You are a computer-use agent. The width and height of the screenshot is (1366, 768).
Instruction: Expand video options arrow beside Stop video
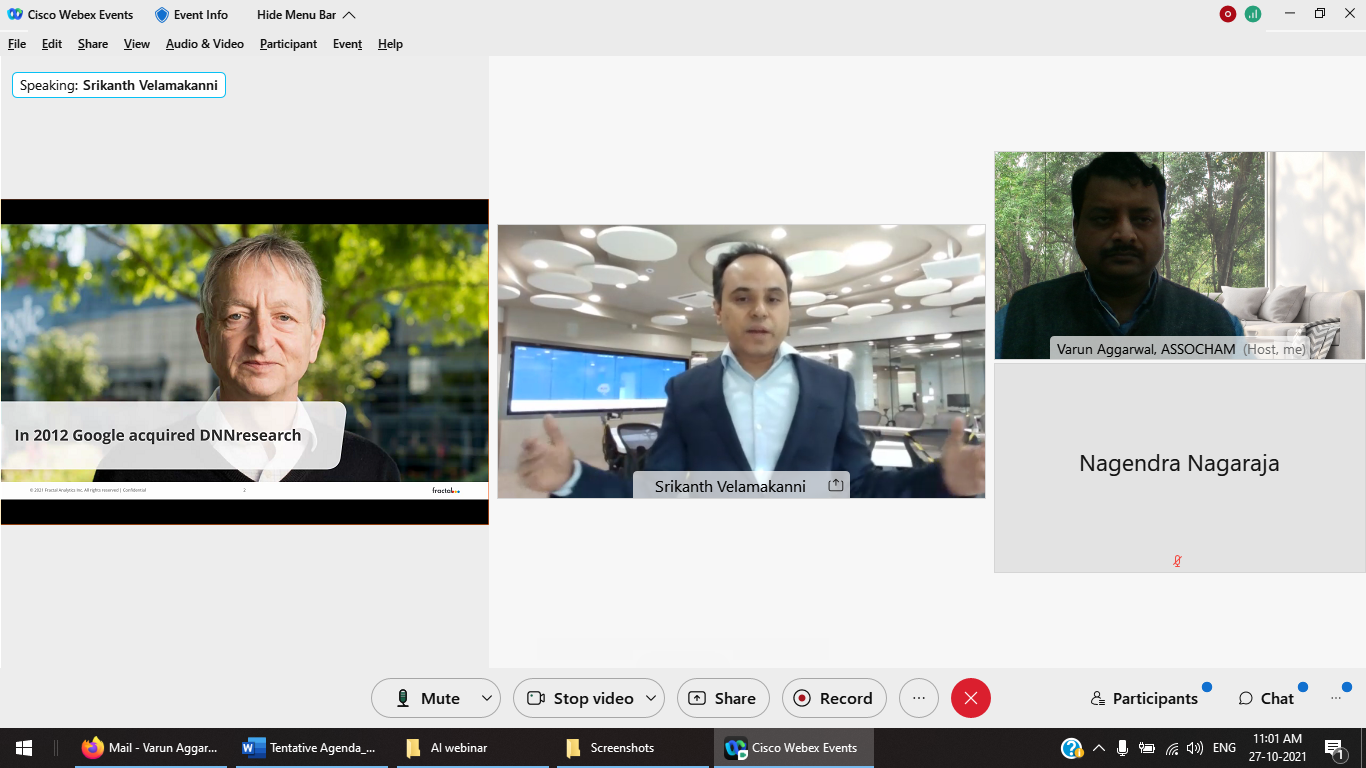[x=651, y=698]
